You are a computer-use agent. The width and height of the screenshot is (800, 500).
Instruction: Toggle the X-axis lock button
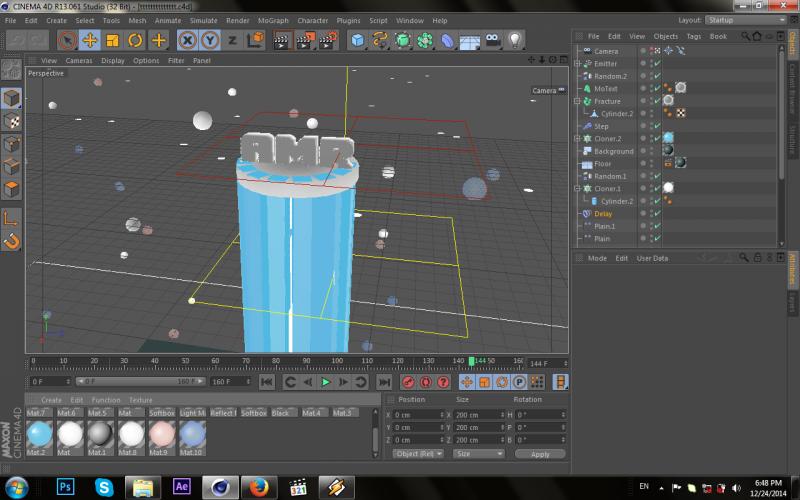click(x=187, y=41)
